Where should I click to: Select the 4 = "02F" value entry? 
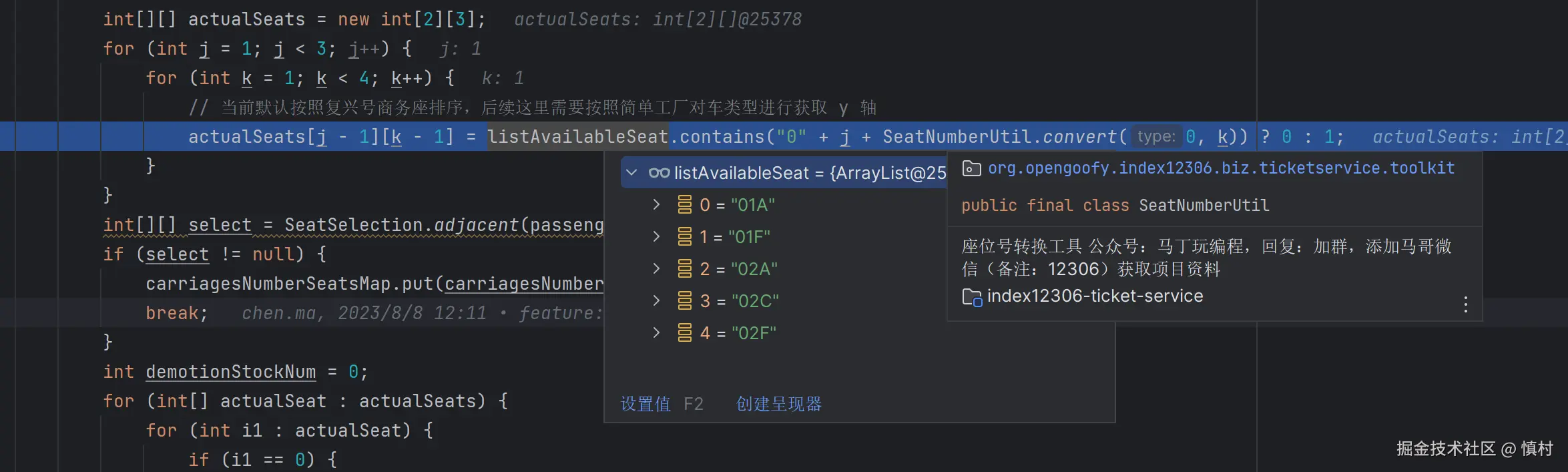(x=738, y=333)
